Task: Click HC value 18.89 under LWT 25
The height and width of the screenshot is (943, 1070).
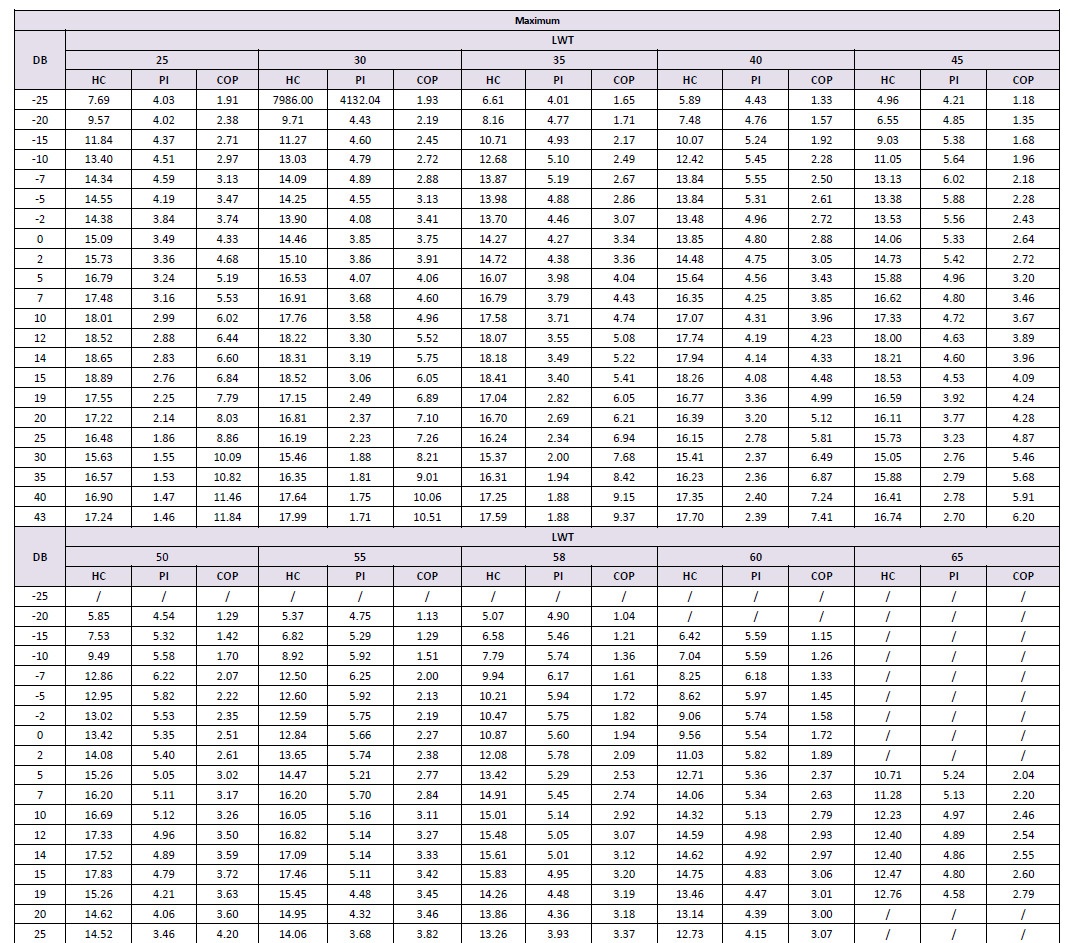Action: (x=98, y=378)
